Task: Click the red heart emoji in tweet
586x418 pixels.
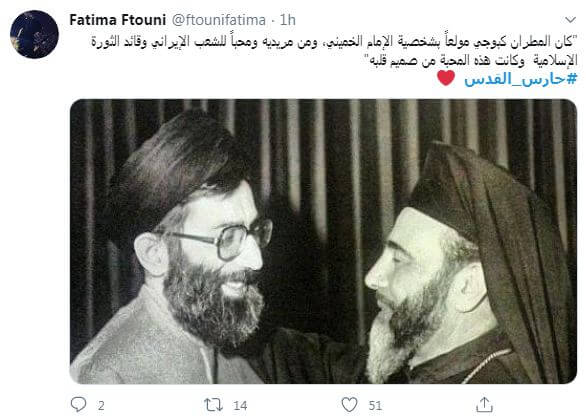Action: pyautogui.click(x=446, y=78)
